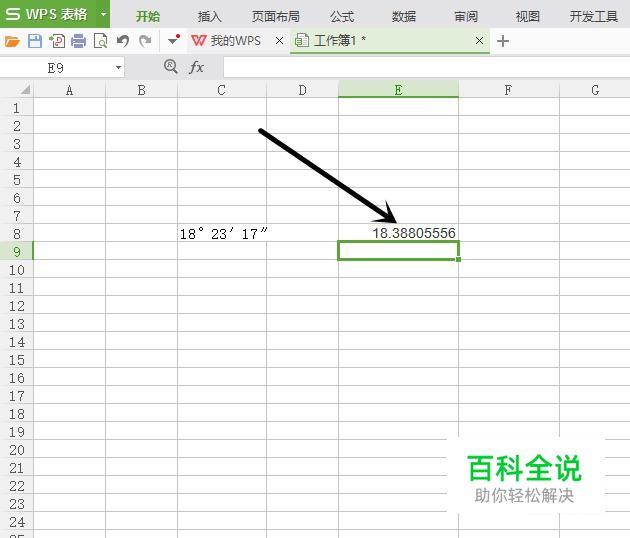The width and height of the screenshot is (630, 538).
Task: Open the 插入 ribbon tab
Action: pyautogui.click(x=209, y=16)
